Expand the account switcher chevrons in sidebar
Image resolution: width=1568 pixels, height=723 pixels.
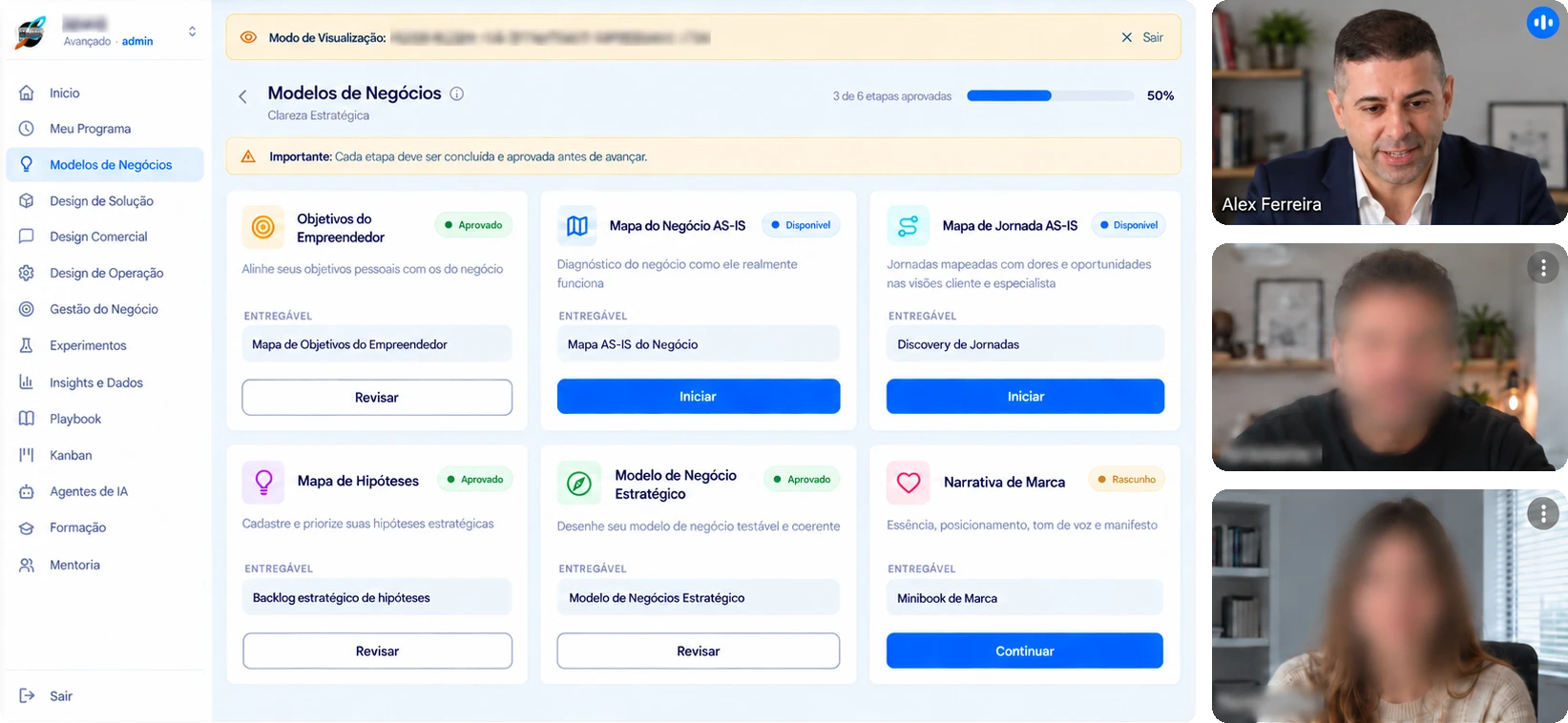coord(193,31)
